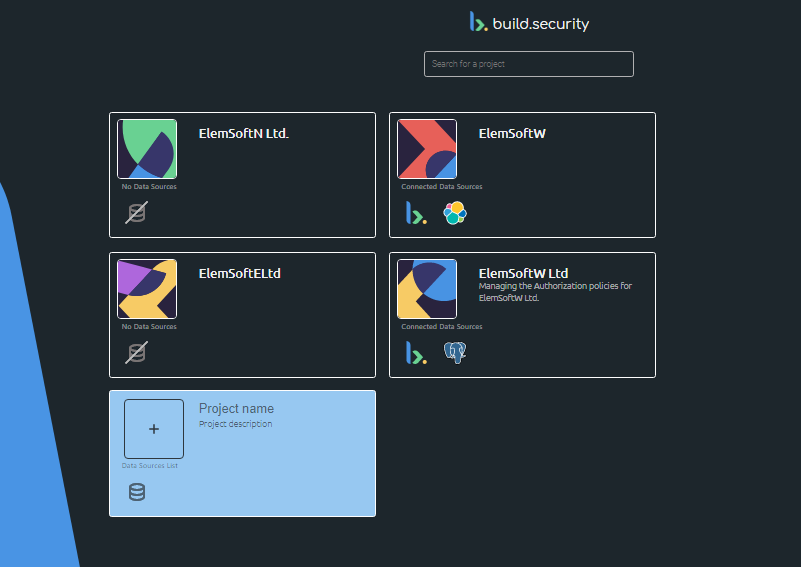Click the database icon in the new project card
The height and width of the screenshot is (567, 801).
point(137,492)
